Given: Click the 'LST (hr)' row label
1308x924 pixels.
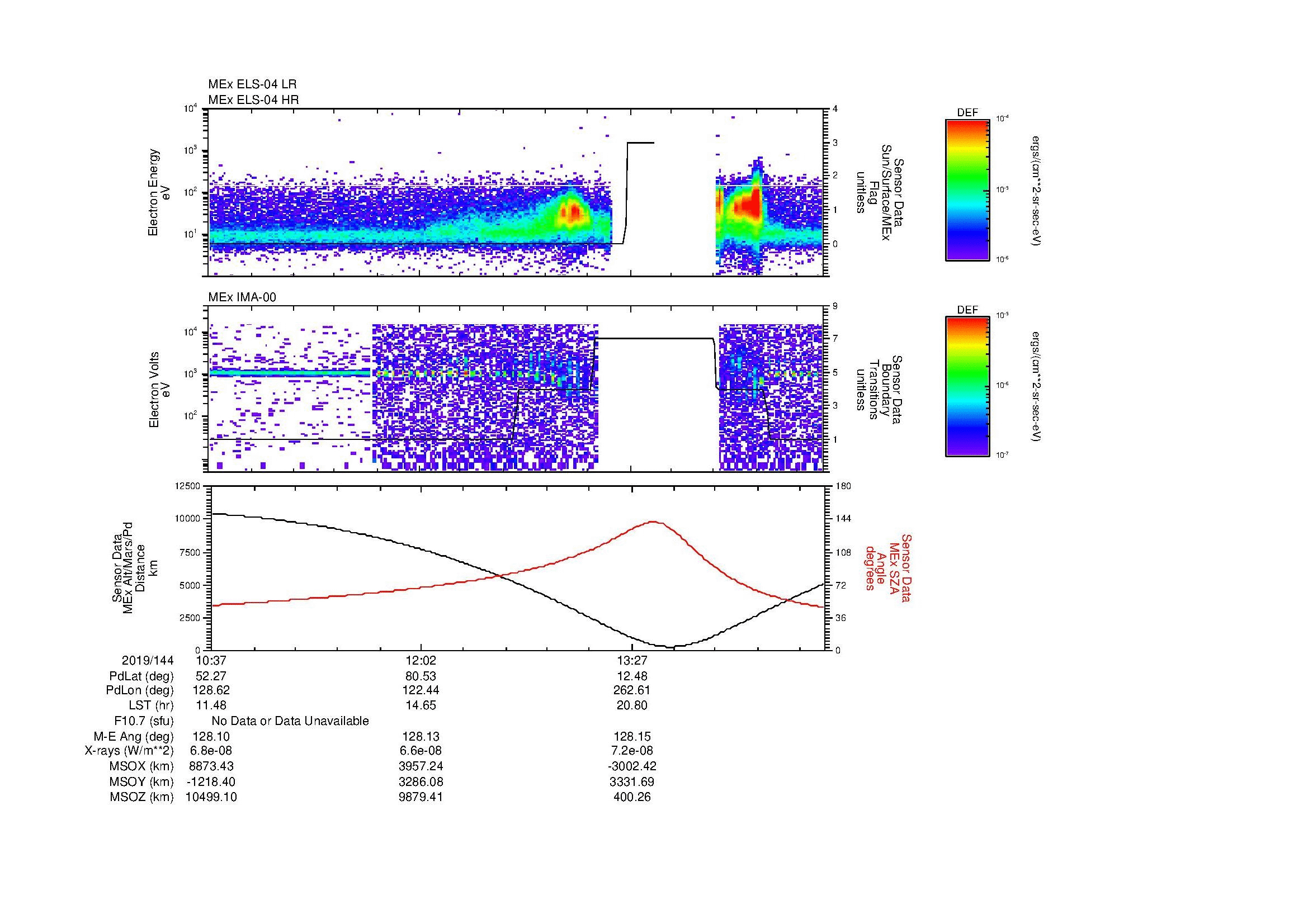Looking at the screenshot, I should (151, 705).
